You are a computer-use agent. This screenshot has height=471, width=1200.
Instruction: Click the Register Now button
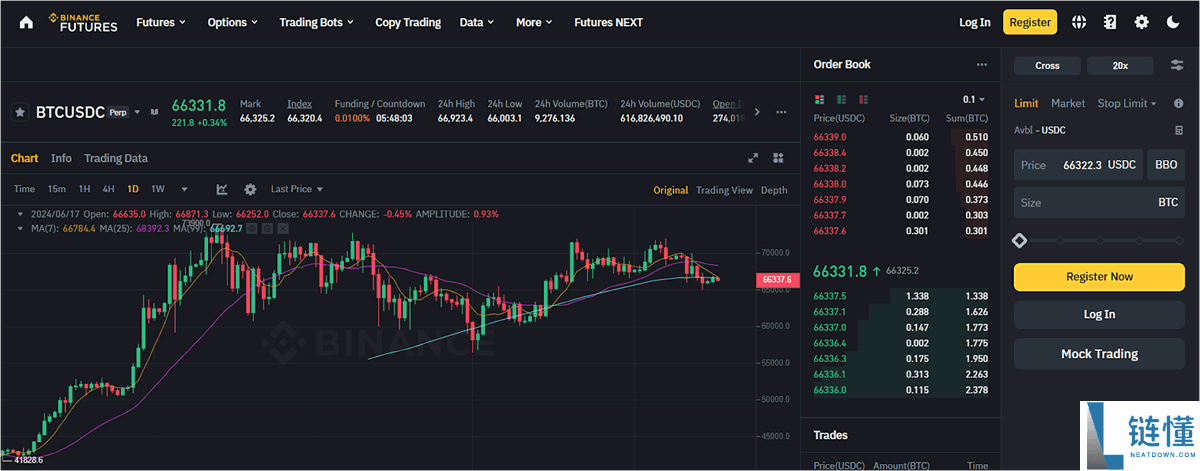coord(1100,277)
